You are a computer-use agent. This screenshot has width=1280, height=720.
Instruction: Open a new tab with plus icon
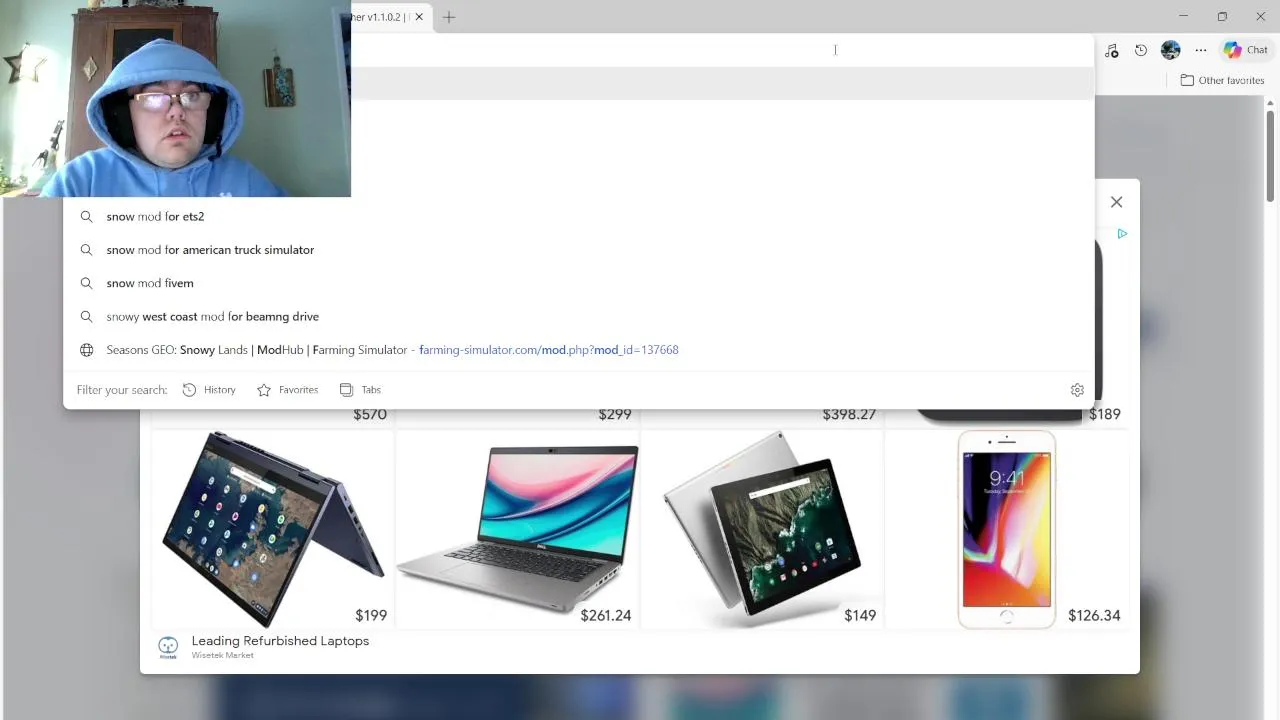tap(449, 17)
